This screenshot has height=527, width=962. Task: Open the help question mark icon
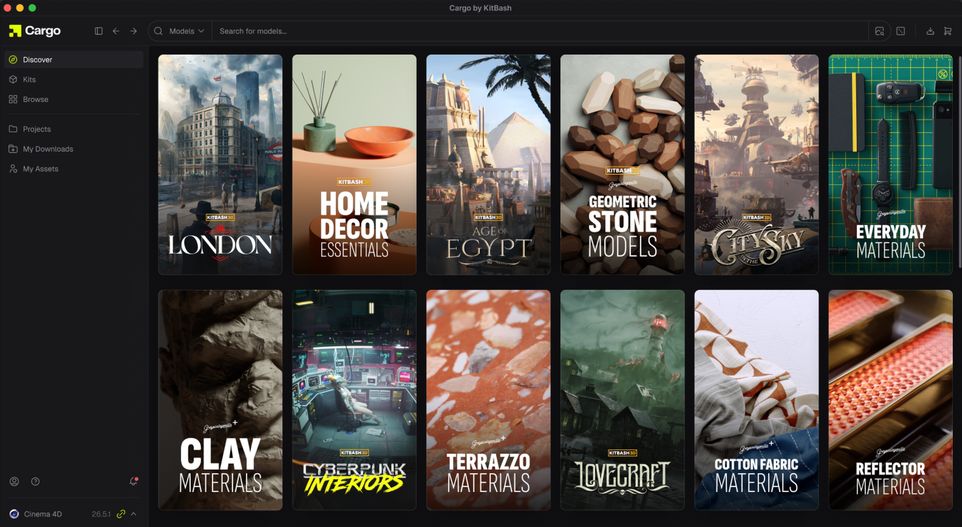36,482
